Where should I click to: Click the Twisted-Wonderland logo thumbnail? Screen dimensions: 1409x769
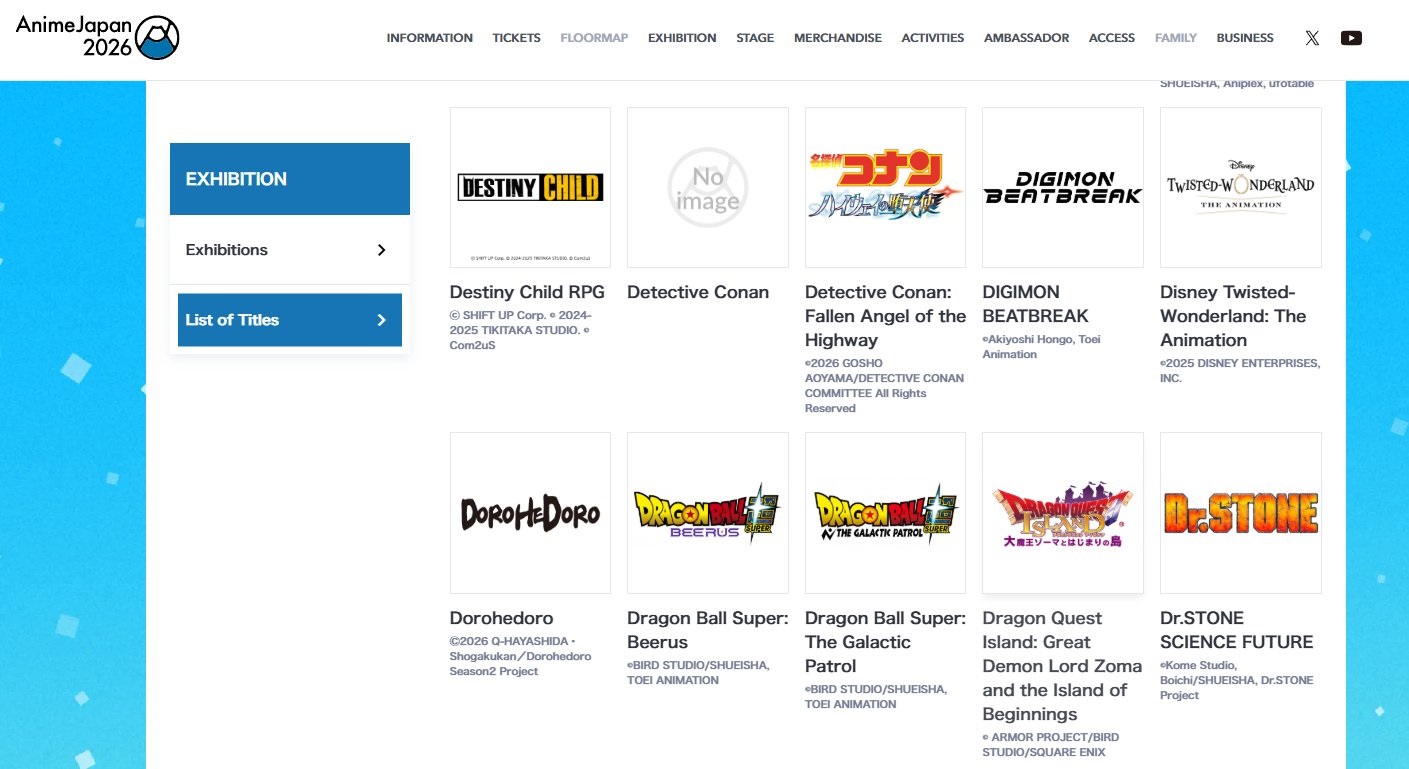pos(1240,187)
